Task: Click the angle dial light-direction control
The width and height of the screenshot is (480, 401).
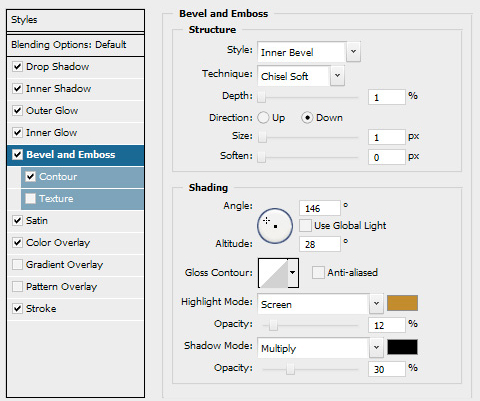Action: tap(275, 226)
